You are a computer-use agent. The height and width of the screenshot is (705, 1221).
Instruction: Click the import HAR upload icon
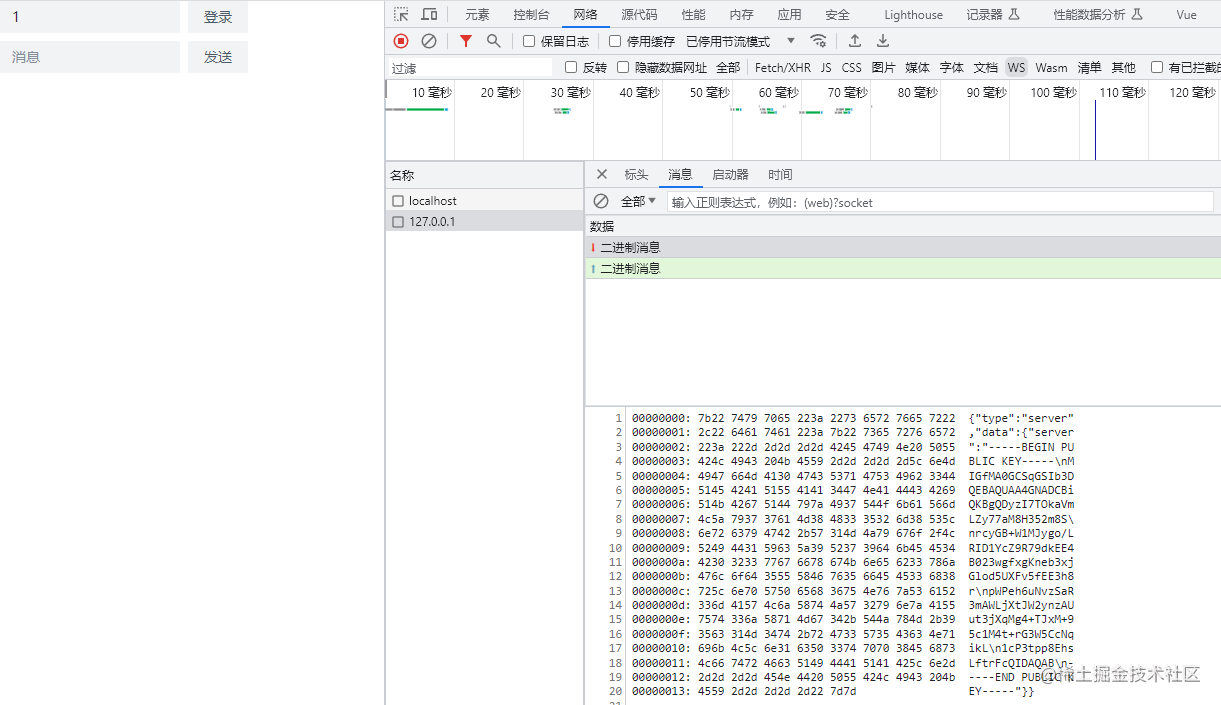coord(855,41)
